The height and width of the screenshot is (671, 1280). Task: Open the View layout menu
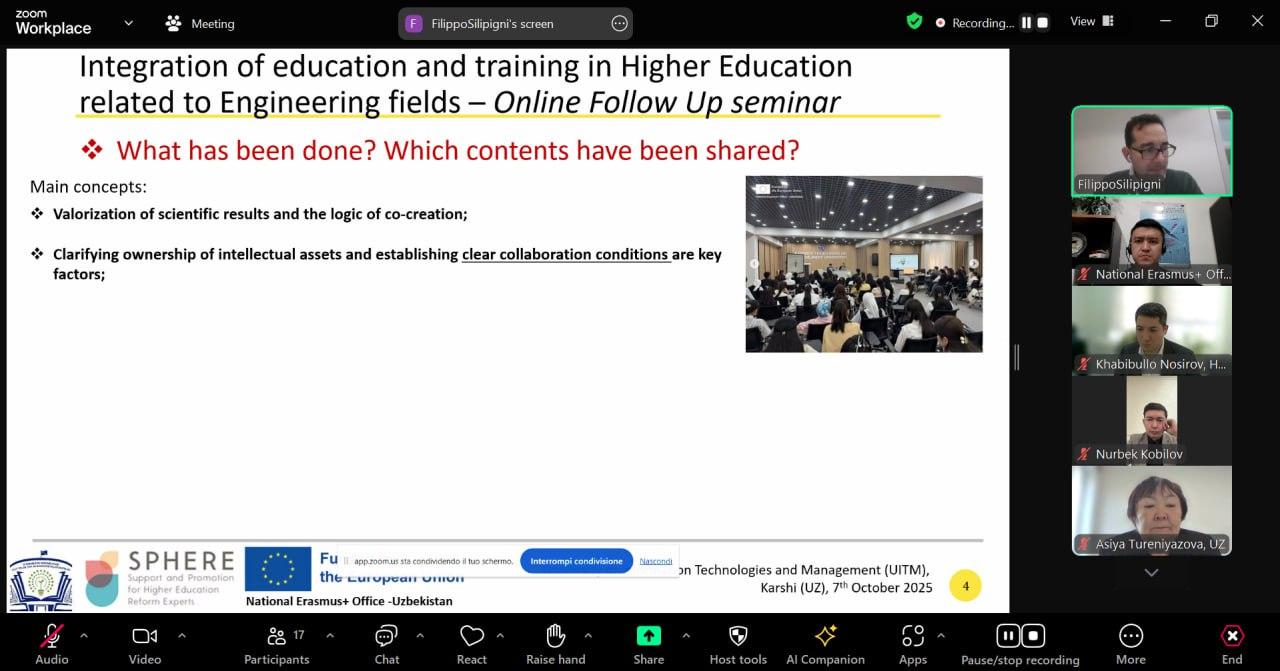click(1092, 22)
